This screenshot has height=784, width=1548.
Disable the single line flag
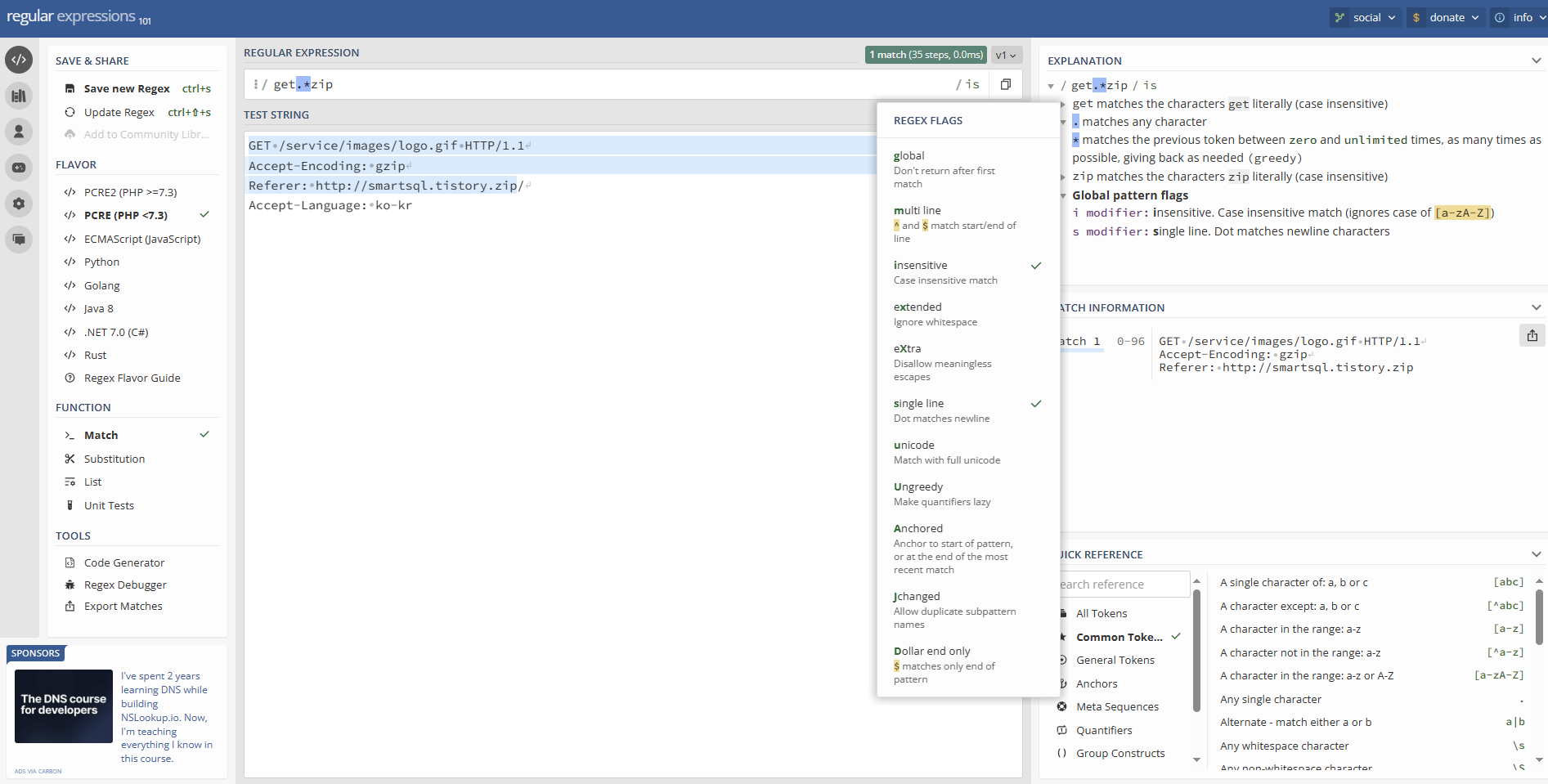(x=967, y=410)
